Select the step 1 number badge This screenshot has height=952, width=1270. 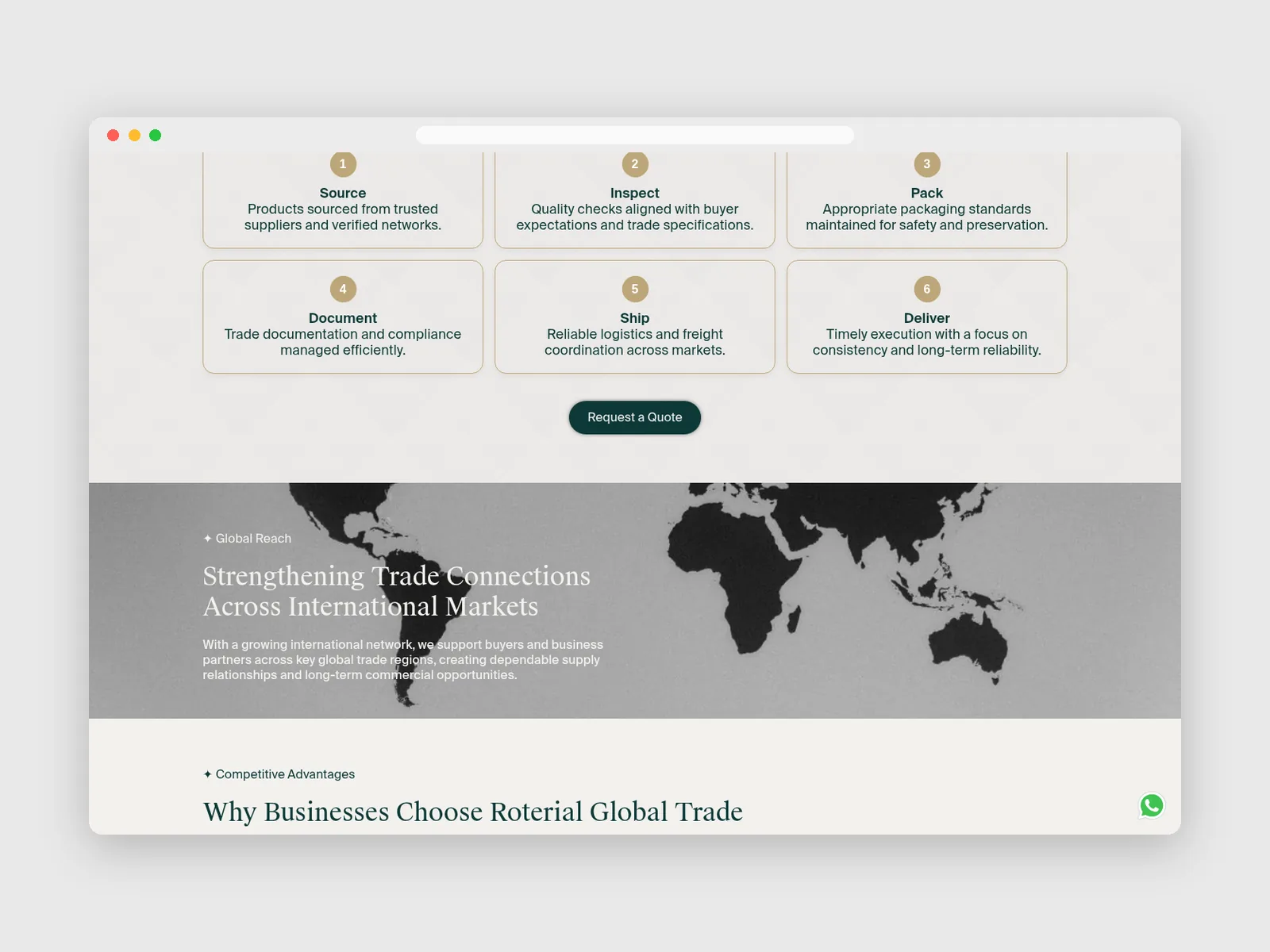click(x=343, y=164)
